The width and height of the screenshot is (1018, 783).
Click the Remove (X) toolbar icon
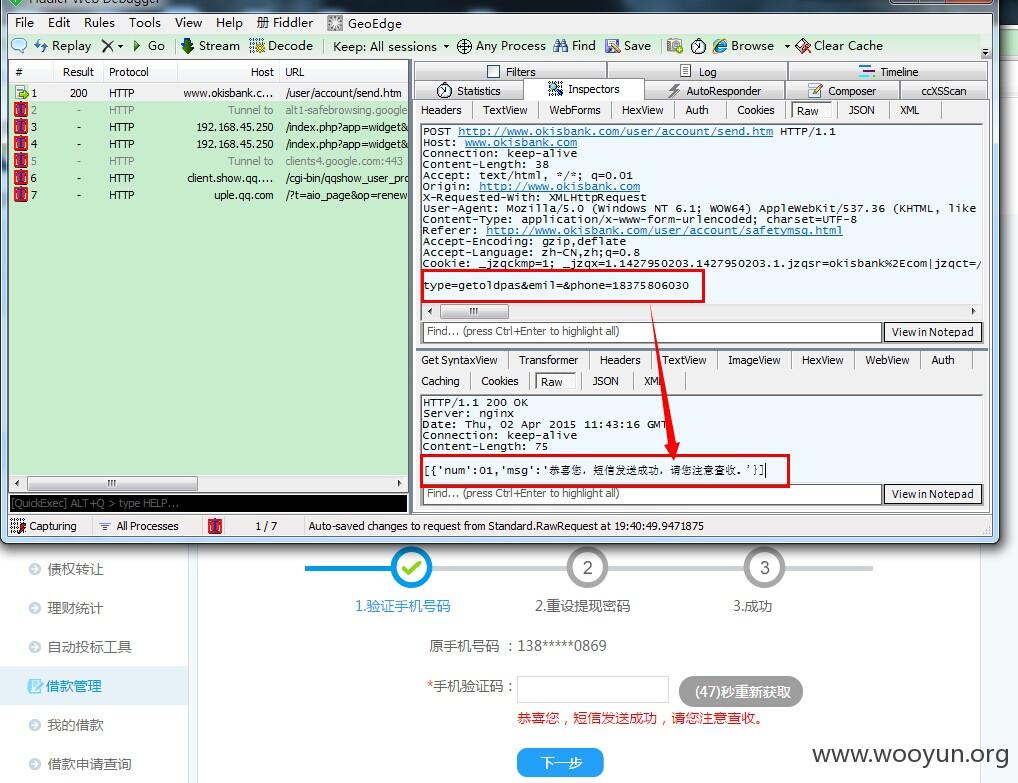108,45
